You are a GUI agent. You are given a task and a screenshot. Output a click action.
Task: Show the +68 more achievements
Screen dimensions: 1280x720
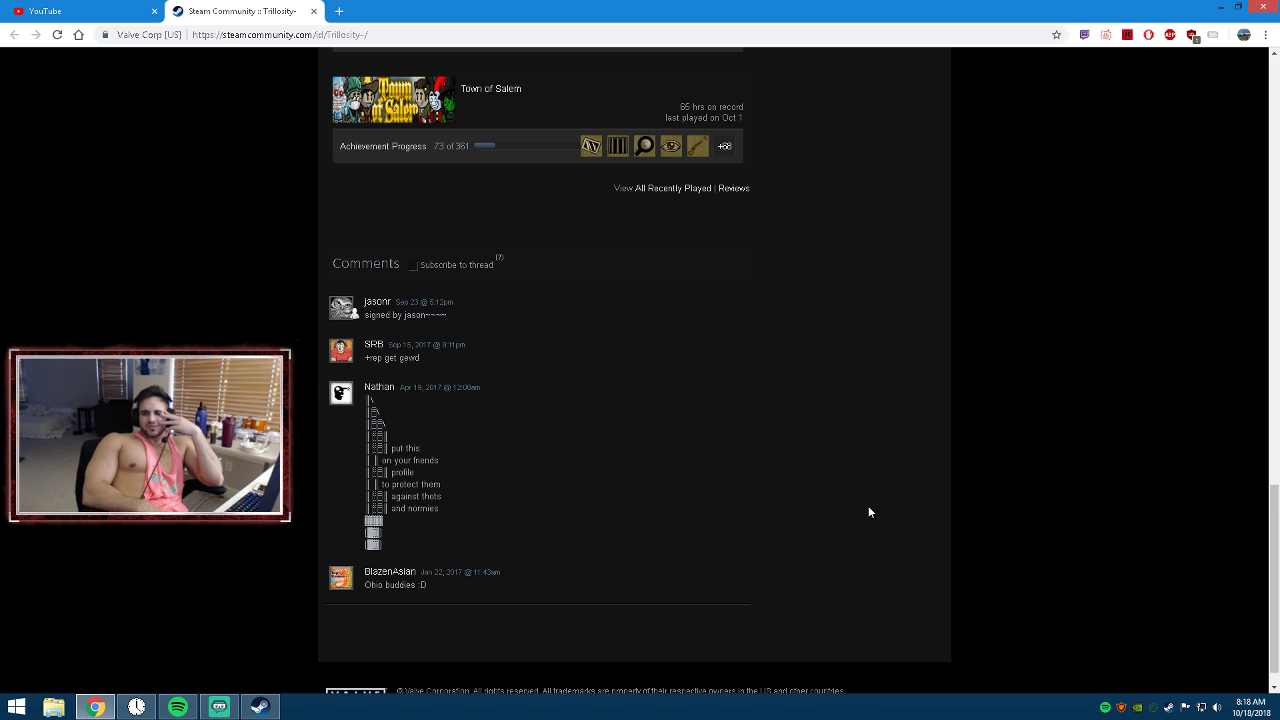pyautogui.click(x=725, y=146)
